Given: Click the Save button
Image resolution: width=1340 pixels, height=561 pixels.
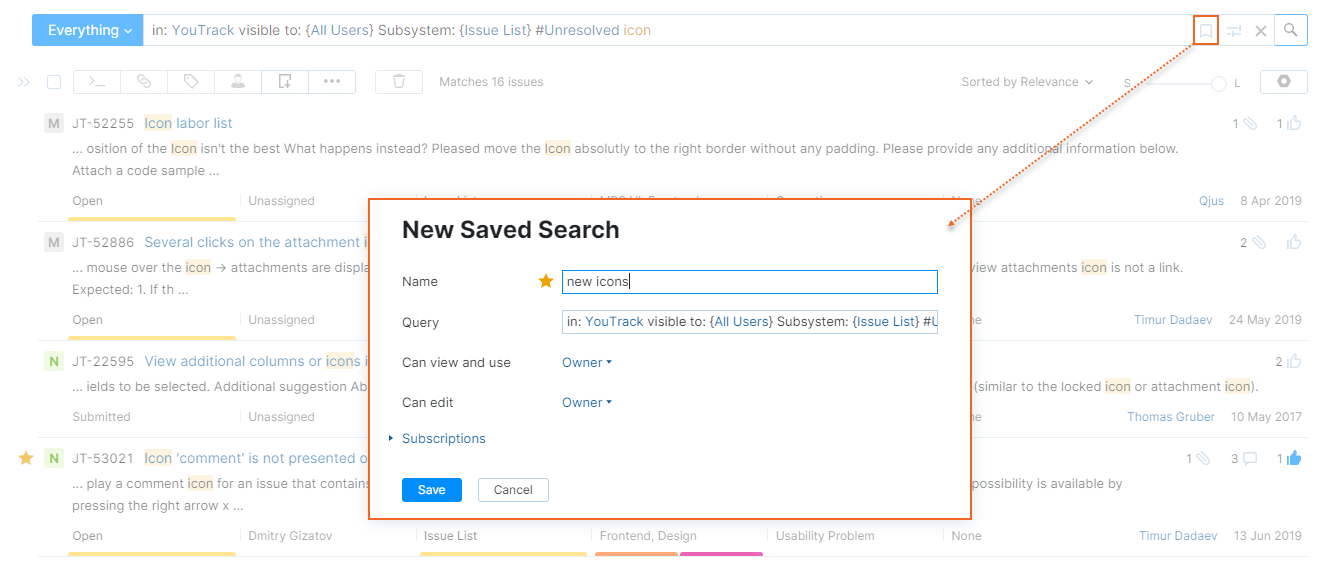Looking at the screenshot, I should pyautogui.click(x=431, y=490).
